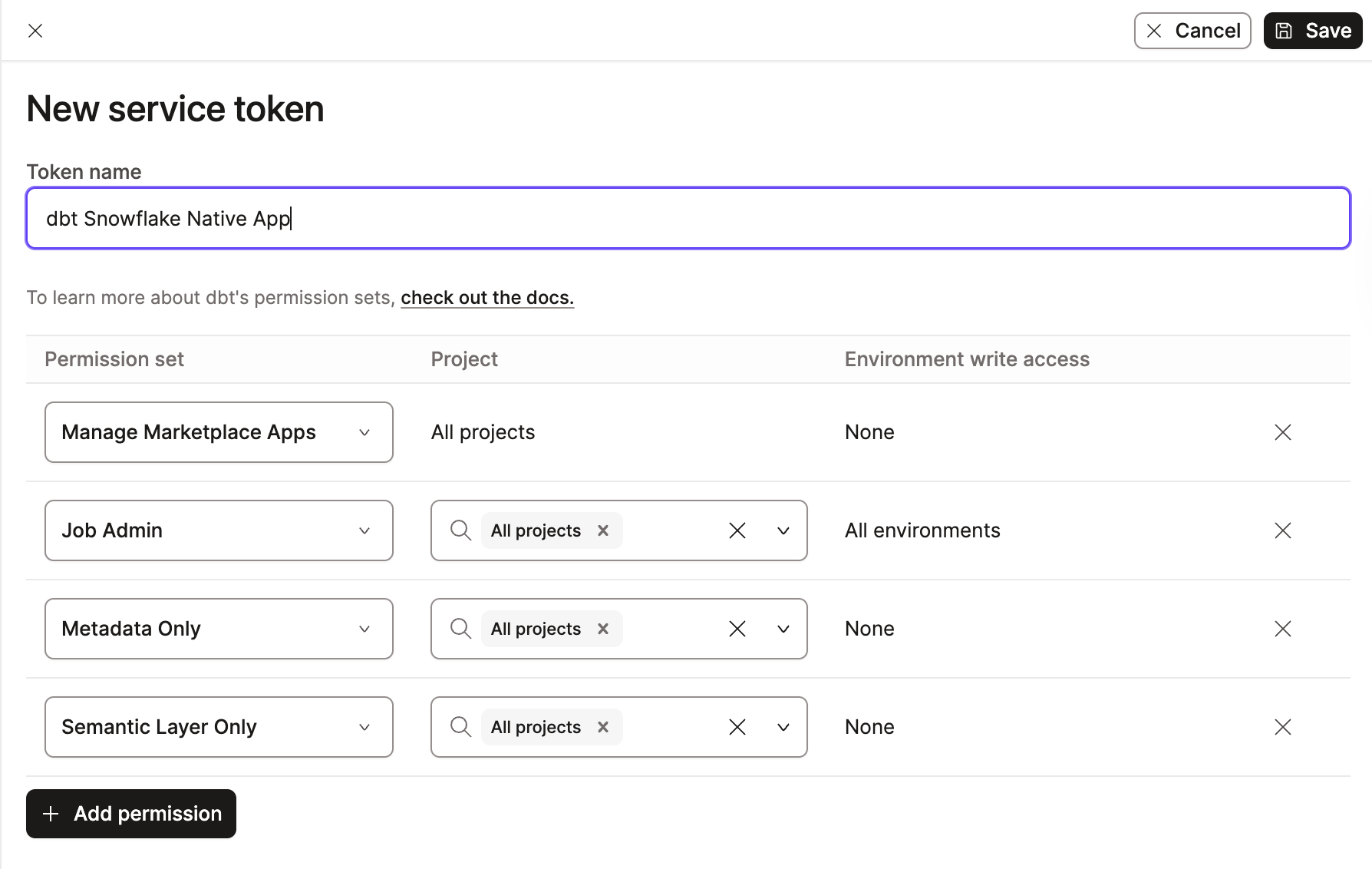Screen dimensions: 1372x869
Task: Click the search icon in Job Admin project field
Action: coord(460,530)
